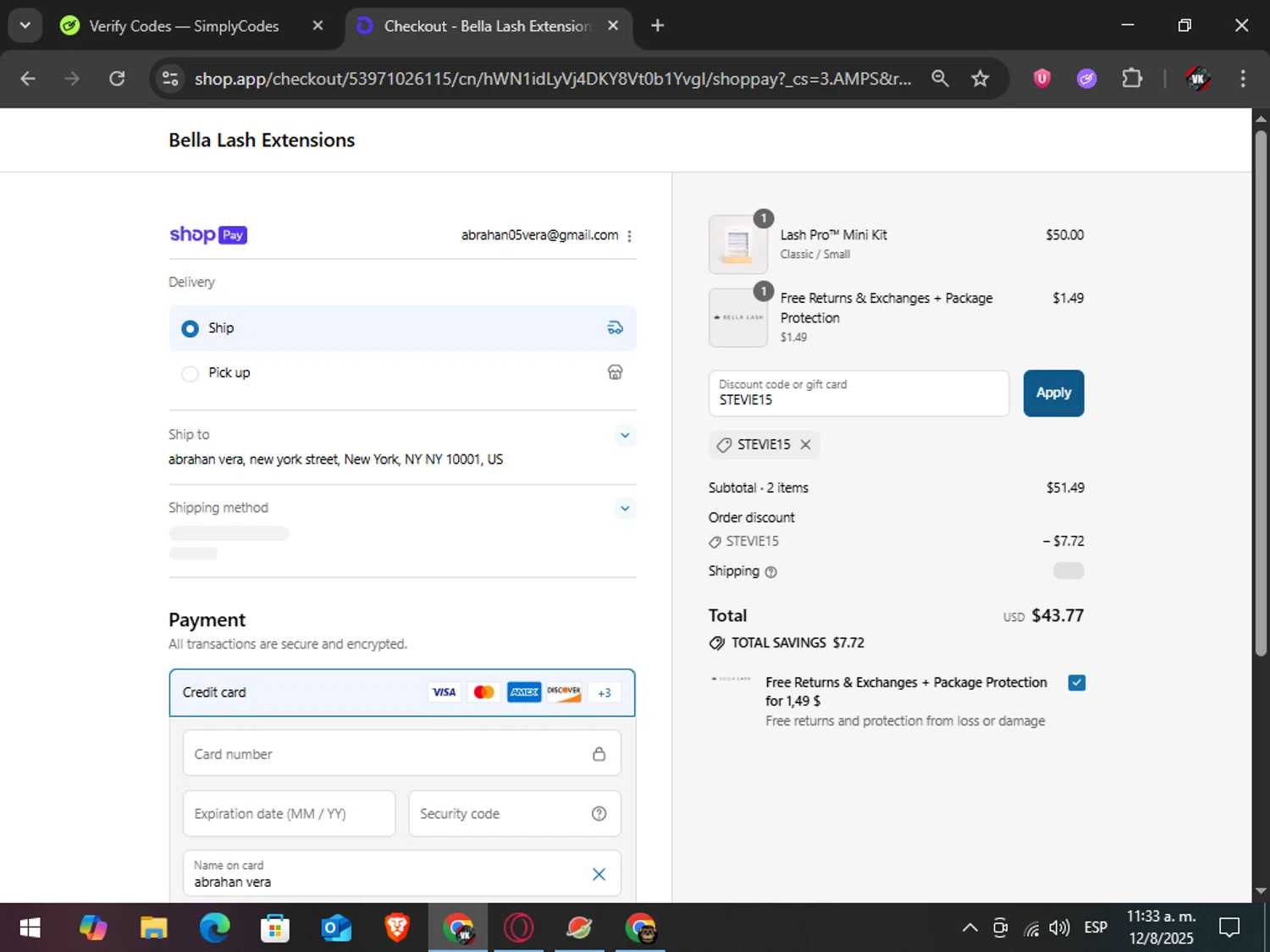Click the Discover card logo

coord(564,692)
